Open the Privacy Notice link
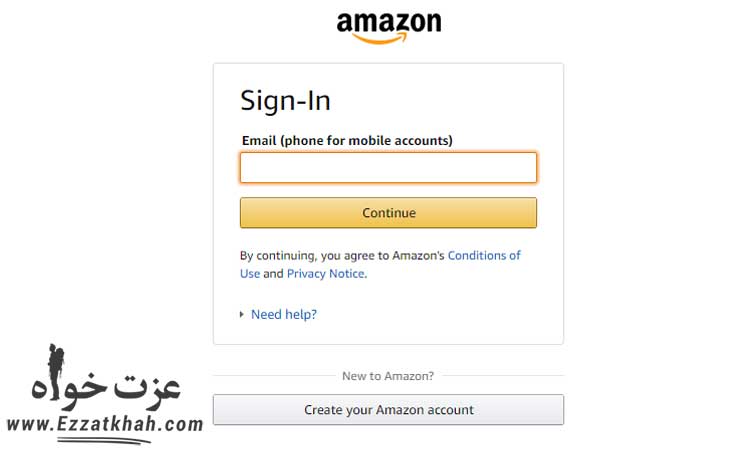 point(326,273)
